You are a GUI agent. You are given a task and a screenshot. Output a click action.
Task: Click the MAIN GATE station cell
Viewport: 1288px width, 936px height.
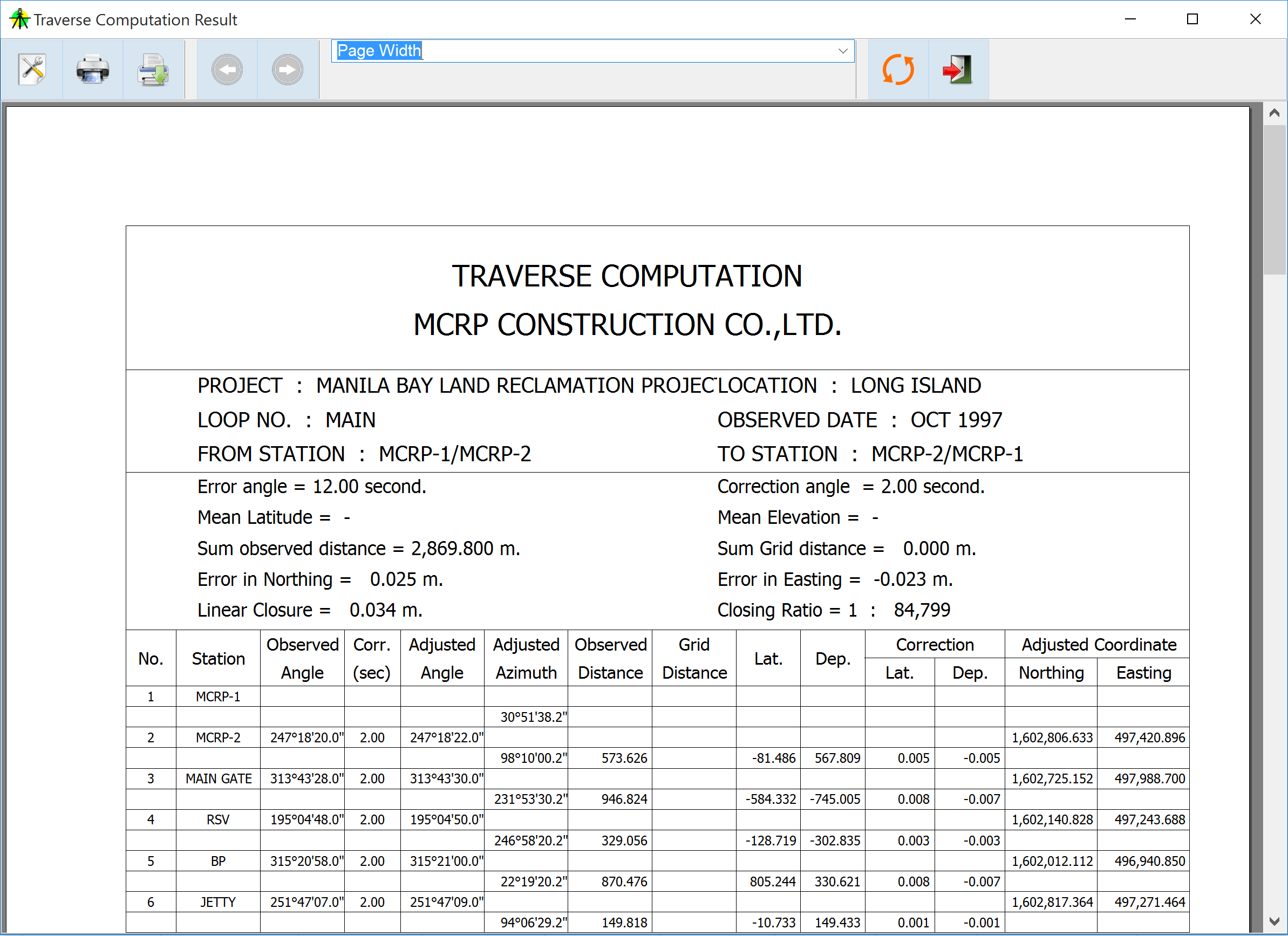tap(218, 779)
